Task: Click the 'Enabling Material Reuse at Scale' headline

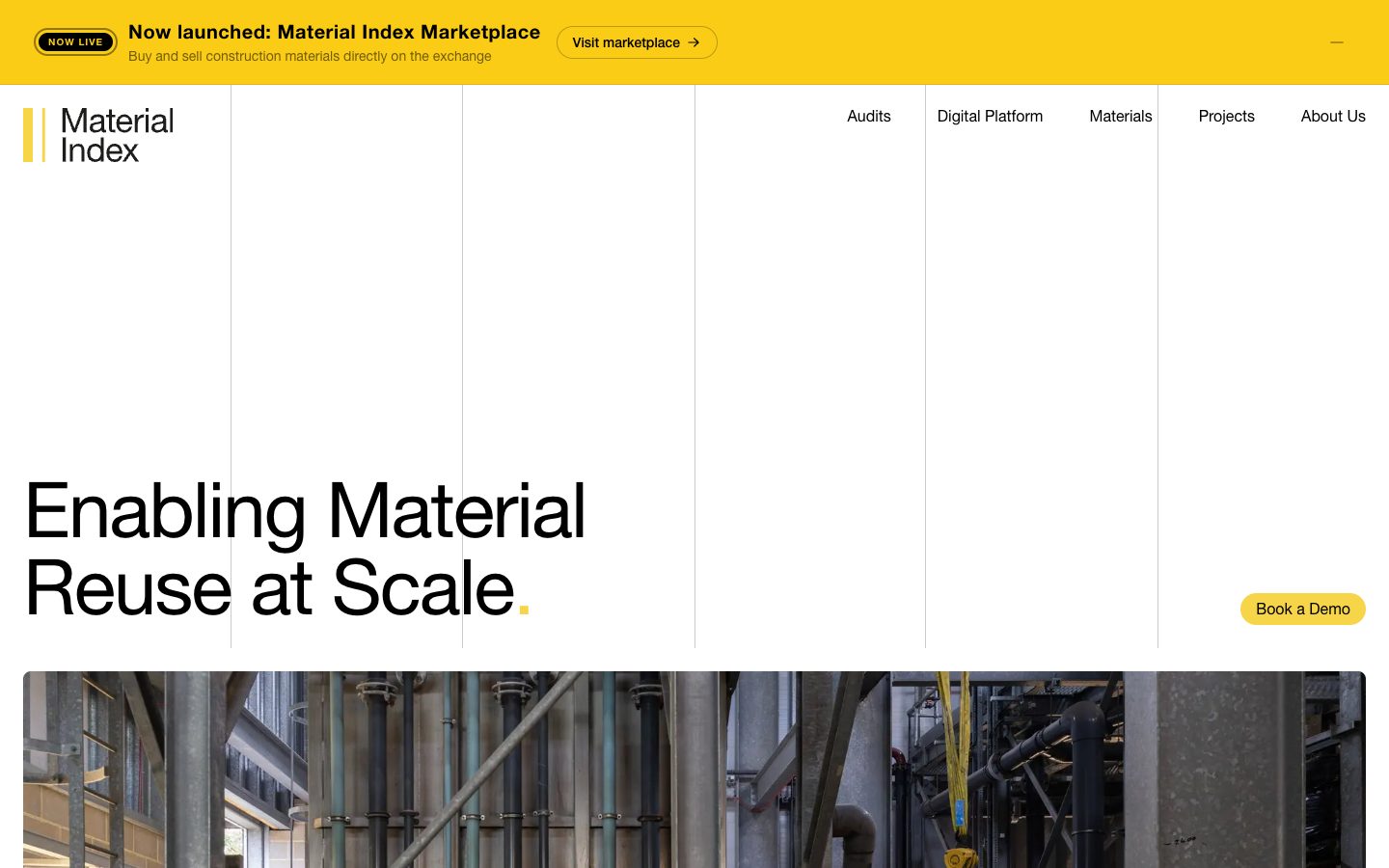Action: 305,549
